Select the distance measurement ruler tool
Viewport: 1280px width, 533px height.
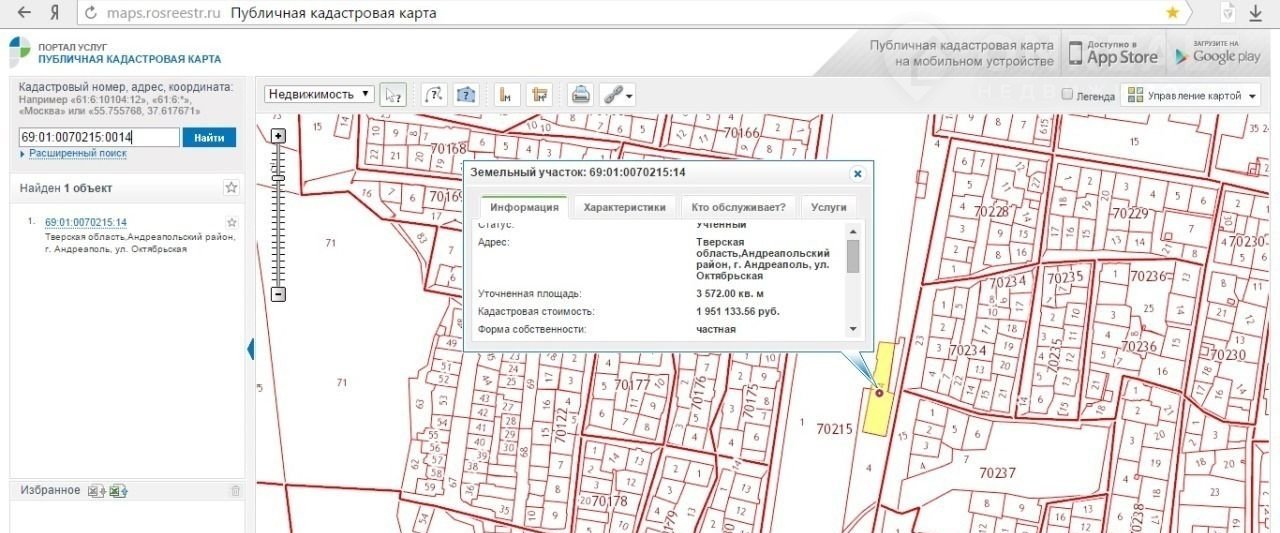click(x=508, y=95)
